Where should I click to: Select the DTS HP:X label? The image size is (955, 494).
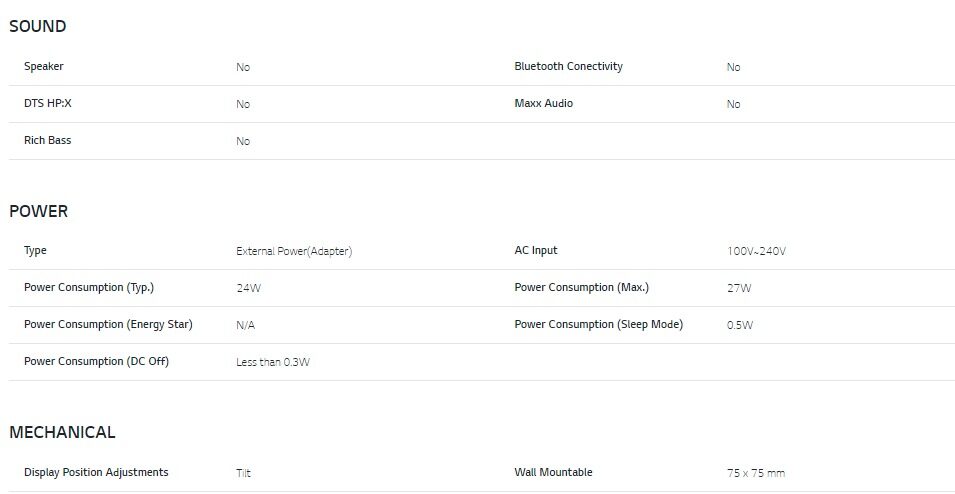(x=48, y=103)
